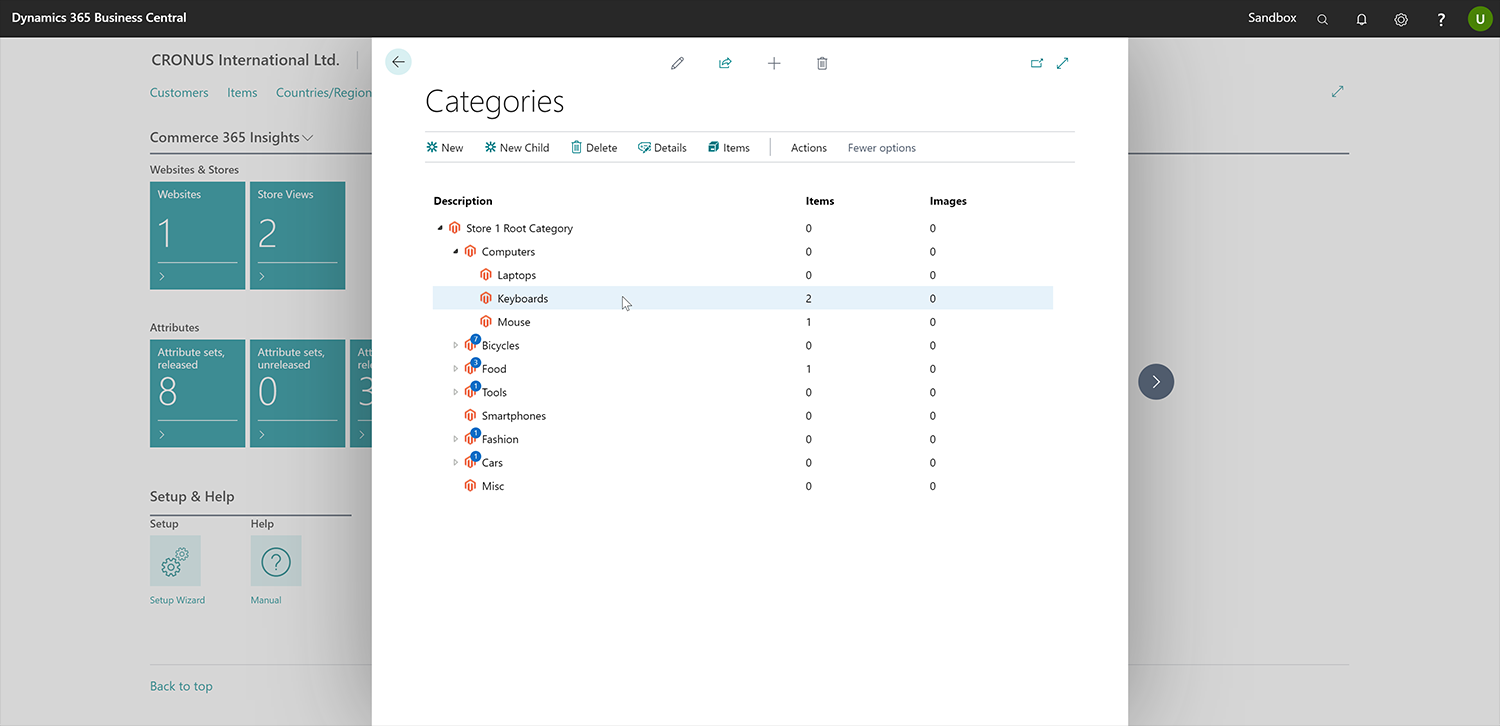Screen dimensions: 1500x726
Task: Click the back arrow button
Action: (398, 62)
